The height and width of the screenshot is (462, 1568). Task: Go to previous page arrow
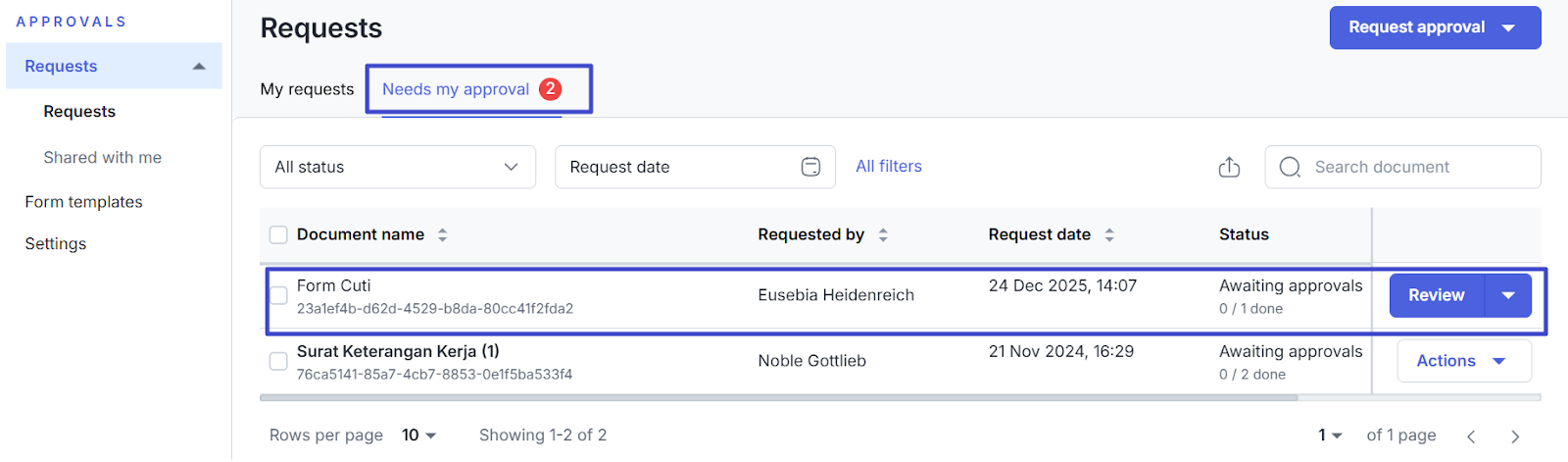pos(1471,436)
